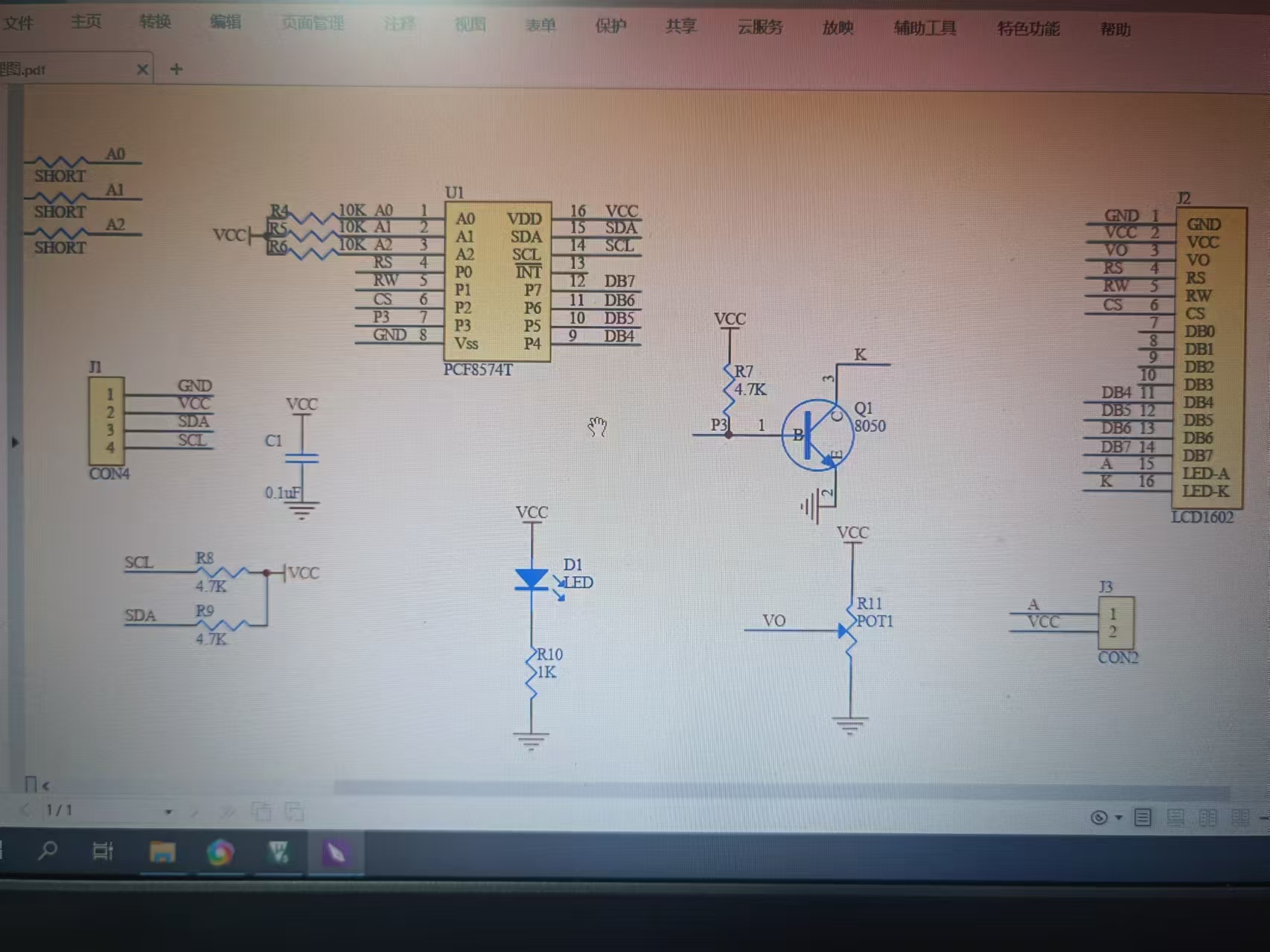Image resolution: width=1270 pixels, height=952 pixels.
Task: Expand the left navigation panel arrow
Action: [x=14, y=442]
